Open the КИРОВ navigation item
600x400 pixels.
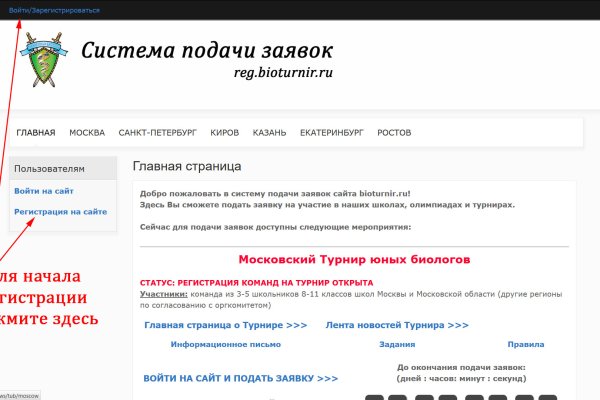coord(225,133)
